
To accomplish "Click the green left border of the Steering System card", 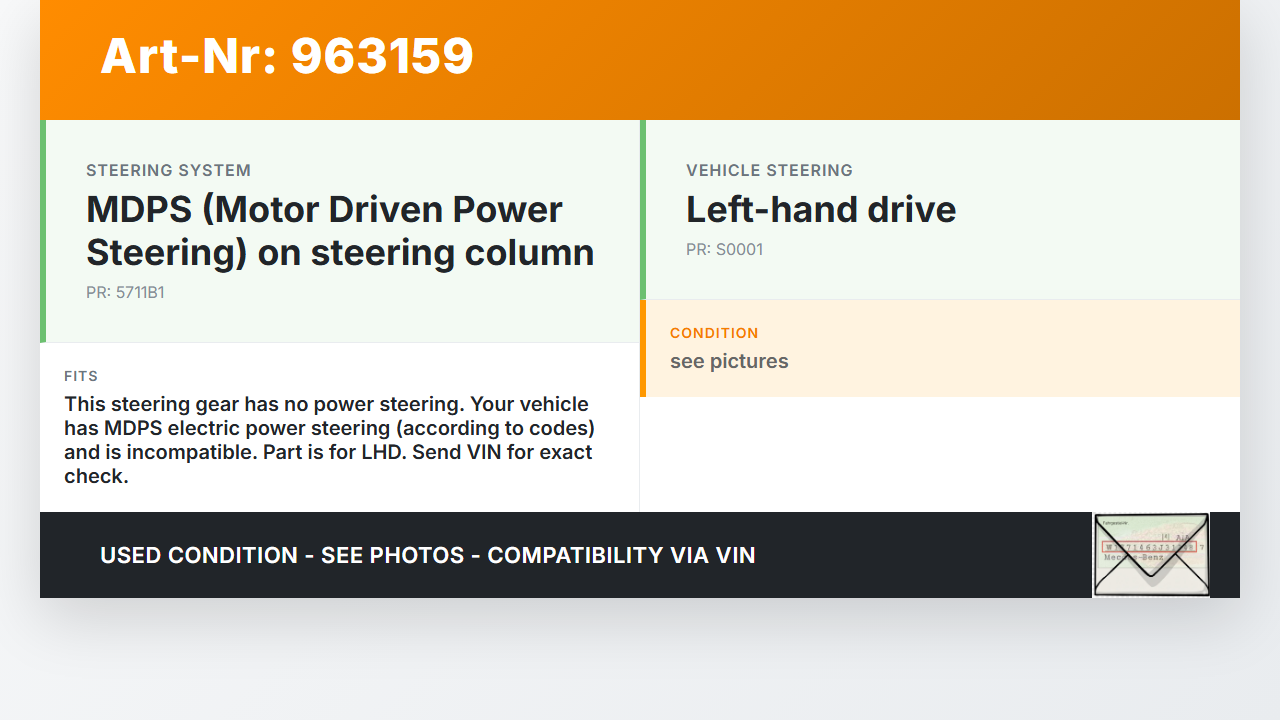I will (43, 231).
